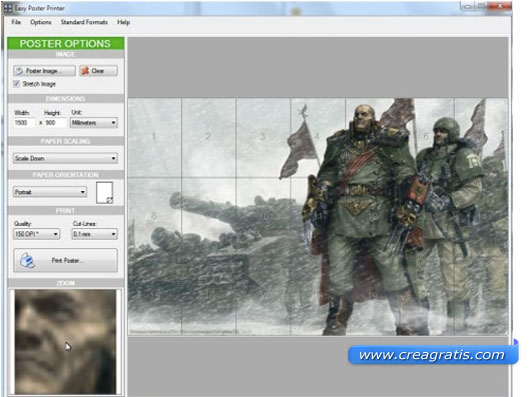Image resolution: width=530 pixels, height=397 pixels.
Task: Click the Width input field
Action: (24, 123)
